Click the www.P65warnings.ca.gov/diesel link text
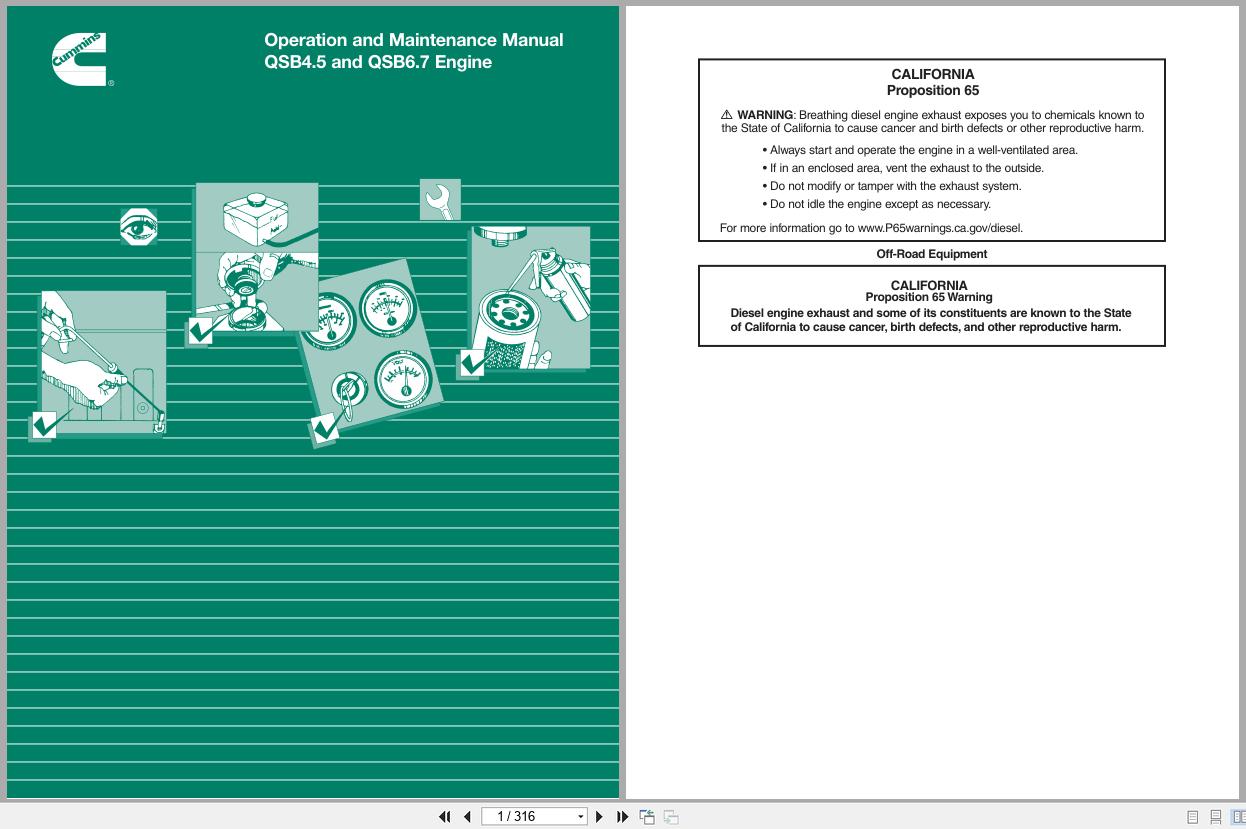Screen dimensions: 1246x829 pos(940,228)
